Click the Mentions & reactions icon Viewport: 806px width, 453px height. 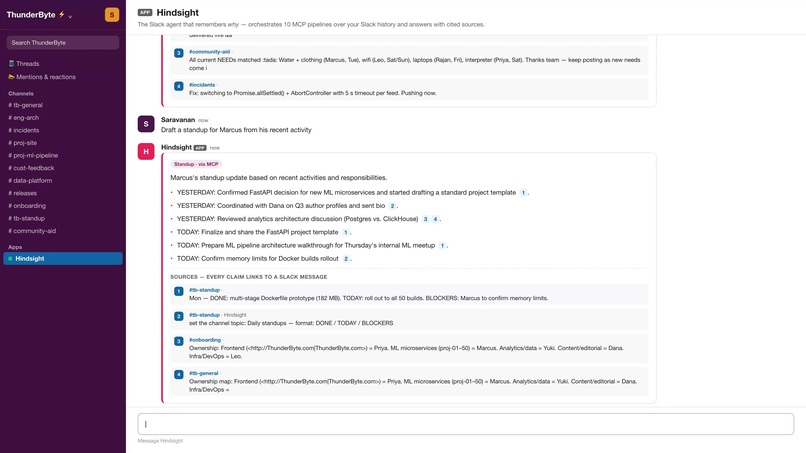pyautogui.click(x=11, y=77)
